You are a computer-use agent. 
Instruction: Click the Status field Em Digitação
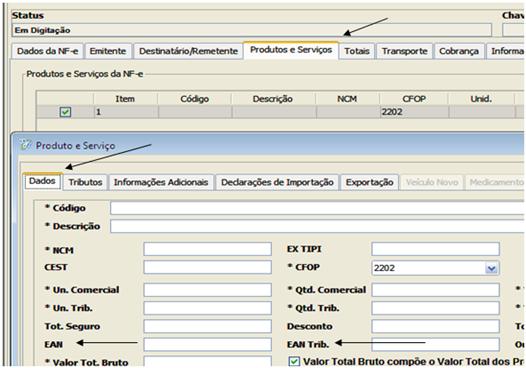coord(252,30)
